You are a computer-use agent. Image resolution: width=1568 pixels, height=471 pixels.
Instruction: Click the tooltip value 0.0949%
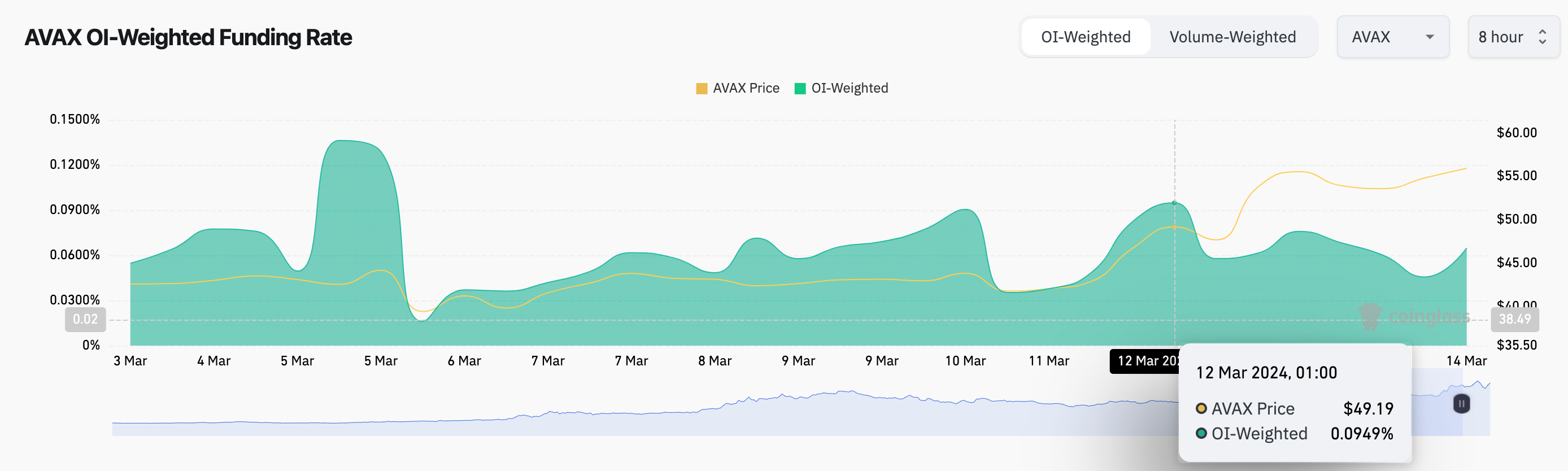(1362, 433)
